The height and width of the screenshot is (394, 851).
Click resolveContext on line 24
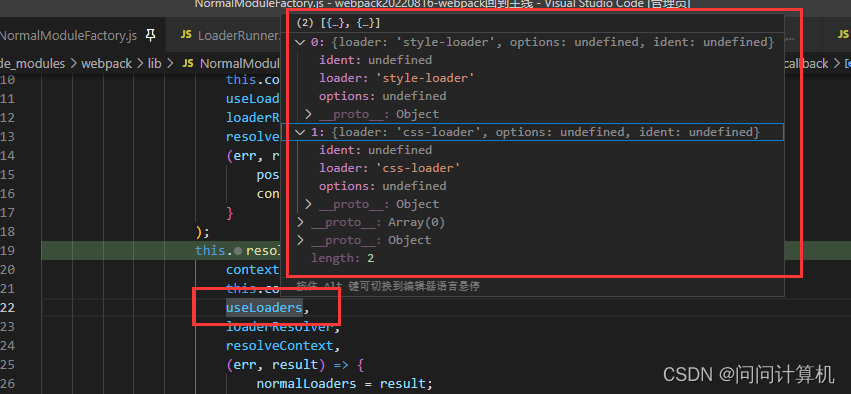[x=279, y=346]
